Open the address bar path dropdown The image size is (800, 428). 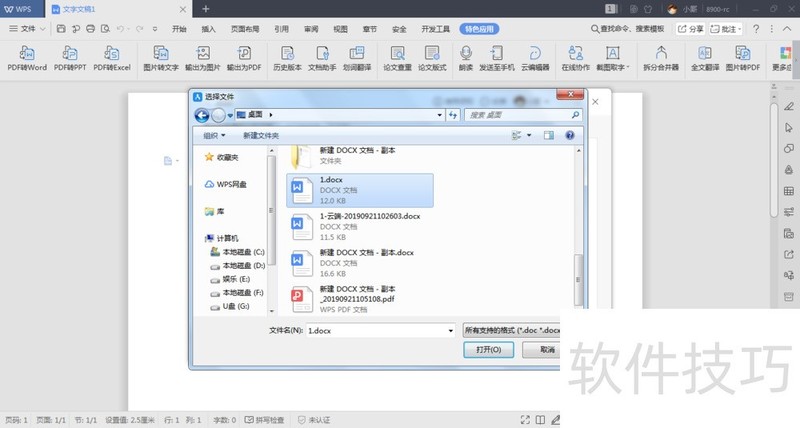[439, 115]
